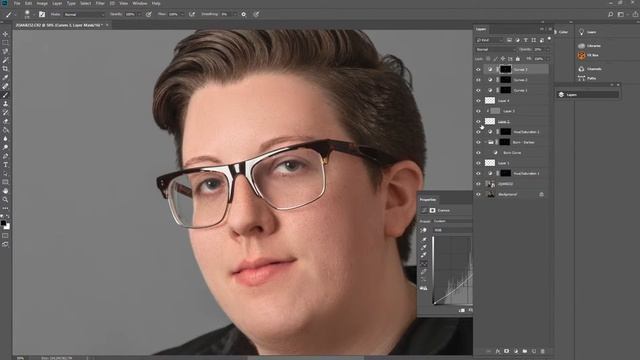
Task: Toggle lock all icon in Layers panel
Action: pyautogui.click(x=518, y=59)
